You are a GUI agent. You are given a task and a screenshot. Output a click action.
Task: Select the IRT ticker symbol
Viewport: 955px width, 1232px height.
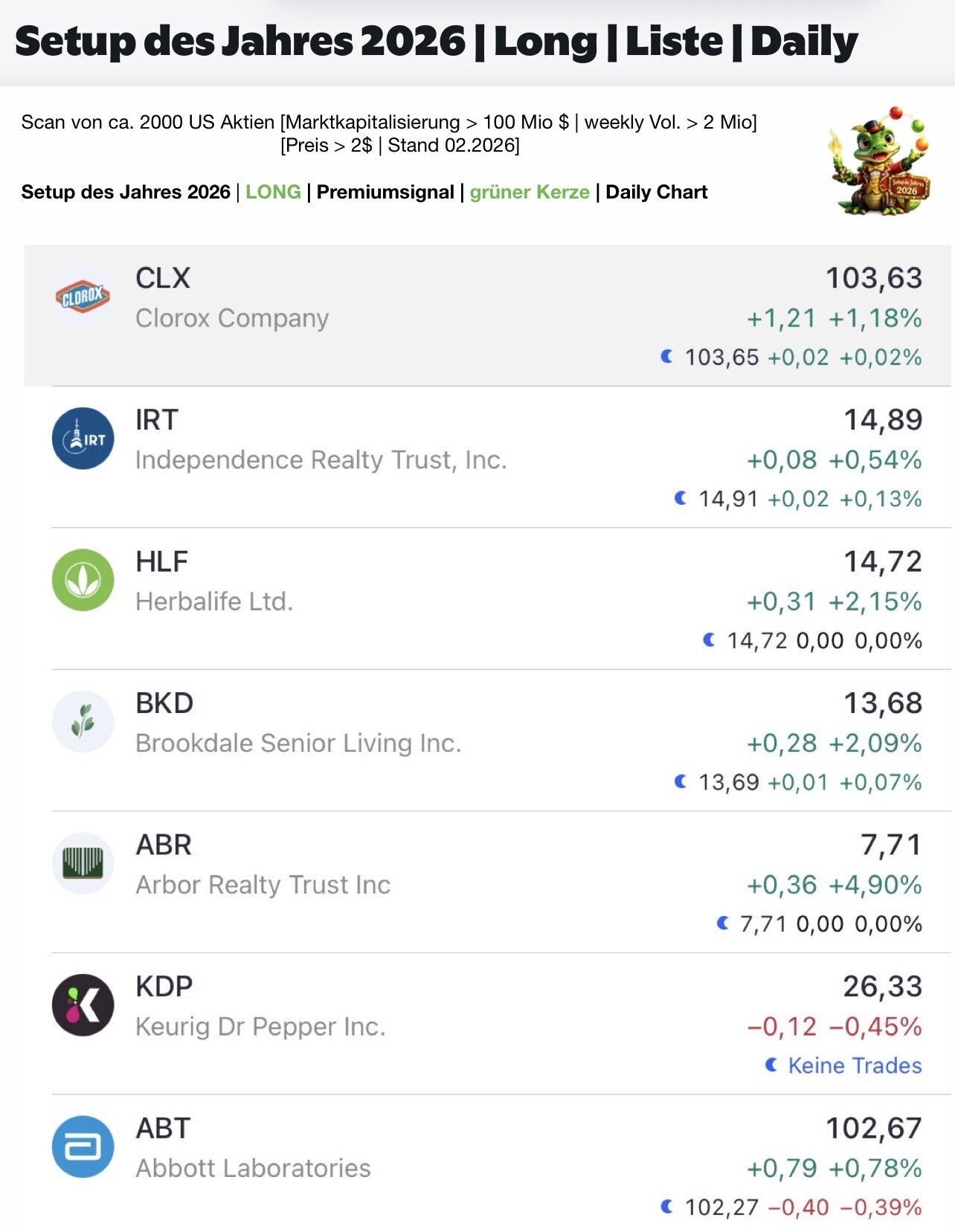(x=156, y=420)
